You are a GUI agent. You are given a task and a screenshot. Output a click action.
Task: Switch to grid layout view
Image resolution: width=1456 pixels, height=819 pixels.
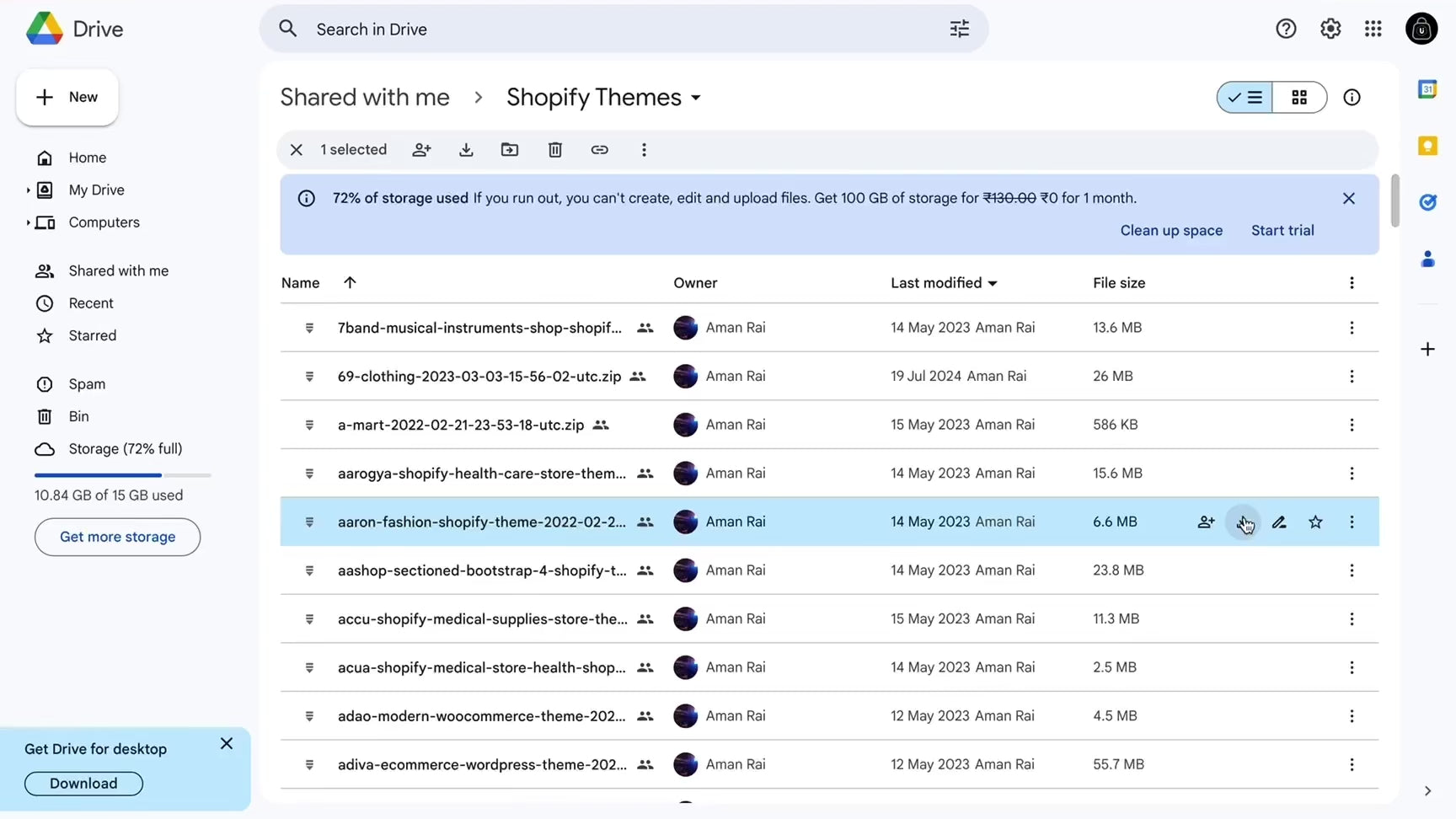point(1299,98)
